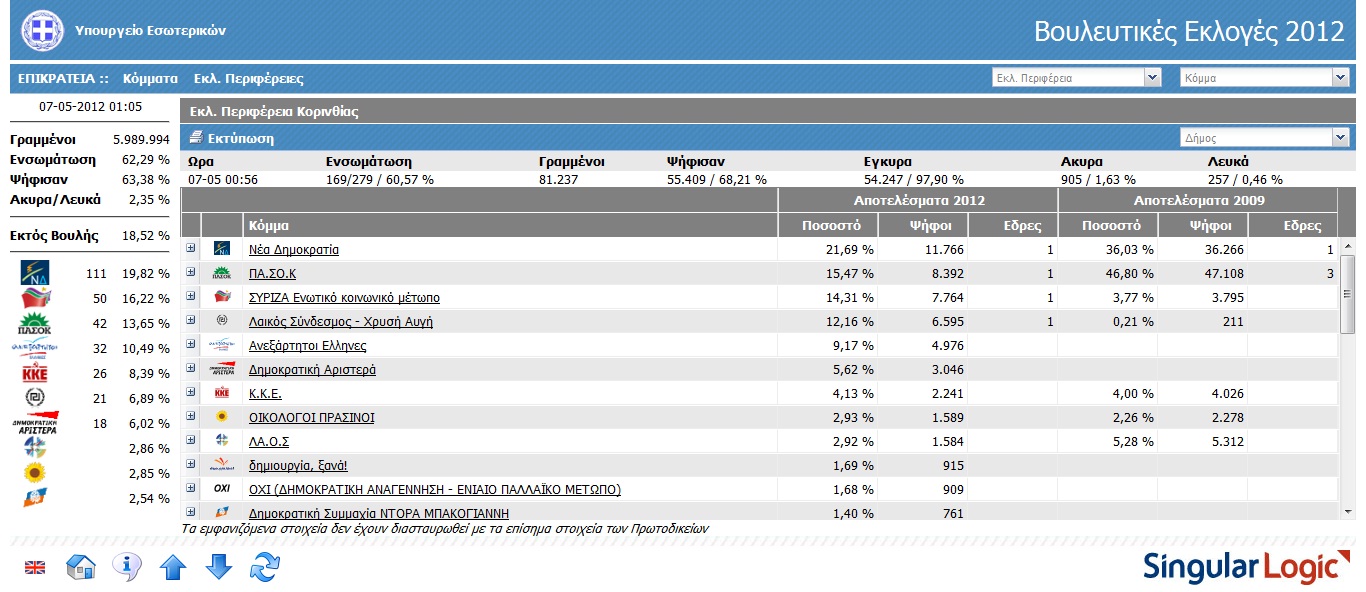
Task: Open the Λαικός Σύνδεσμος - Χρυσή Αυγή link
Action: point(341,322)
